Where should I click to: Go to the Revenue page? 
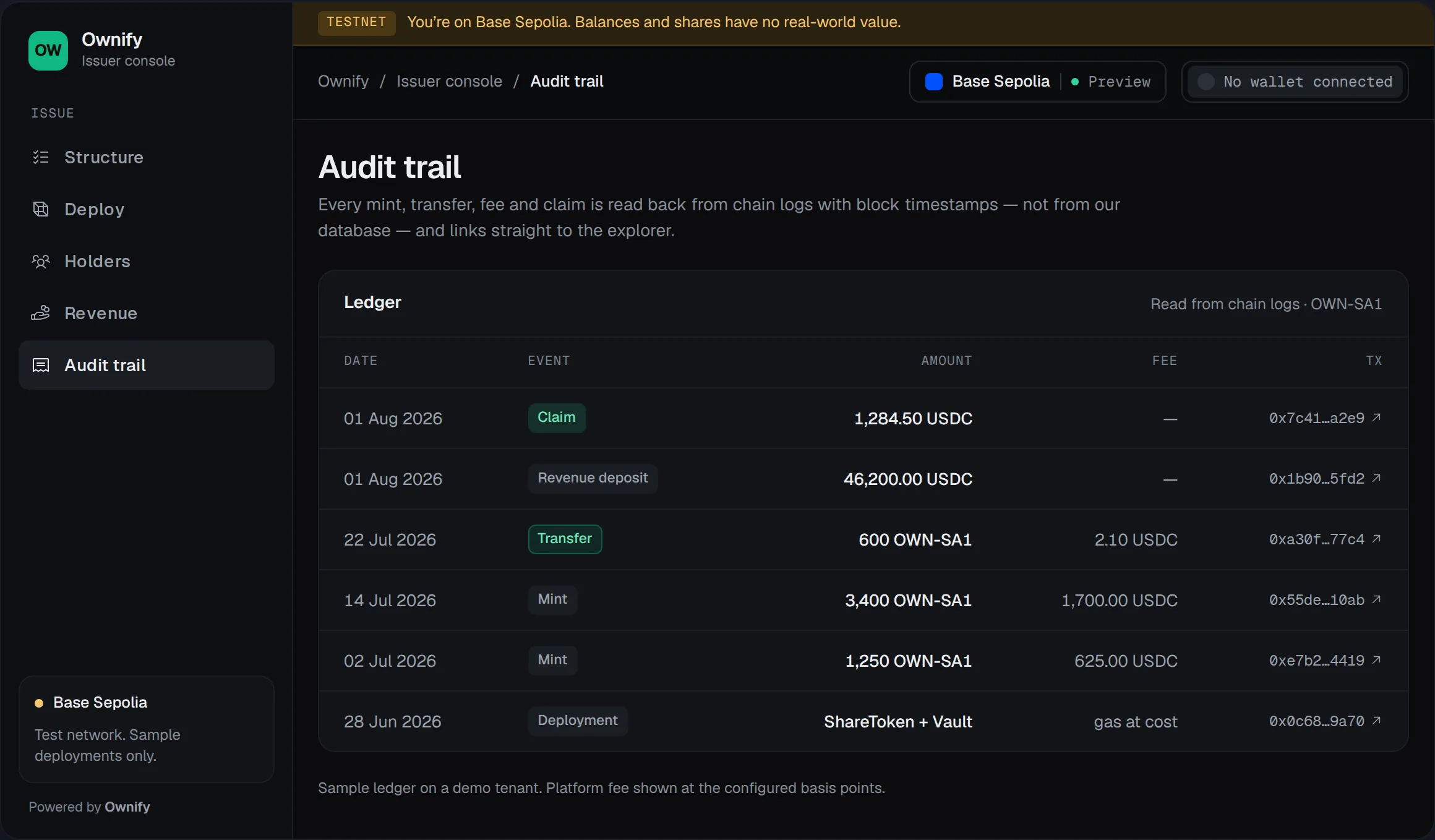[147, 313]
